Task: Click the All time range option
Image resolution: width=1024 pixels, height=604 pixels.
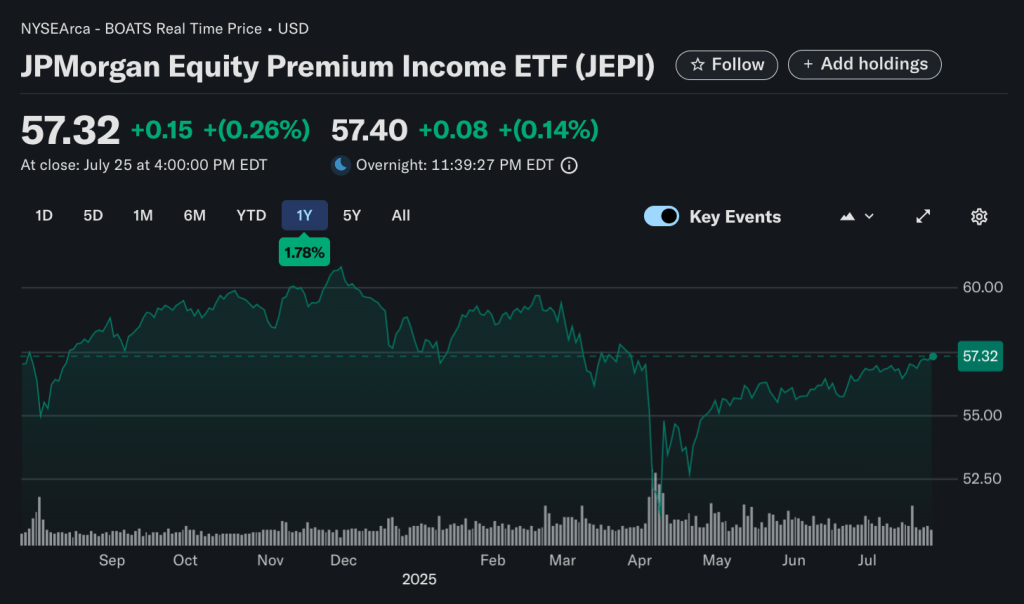Action: (x=400, y=215)
